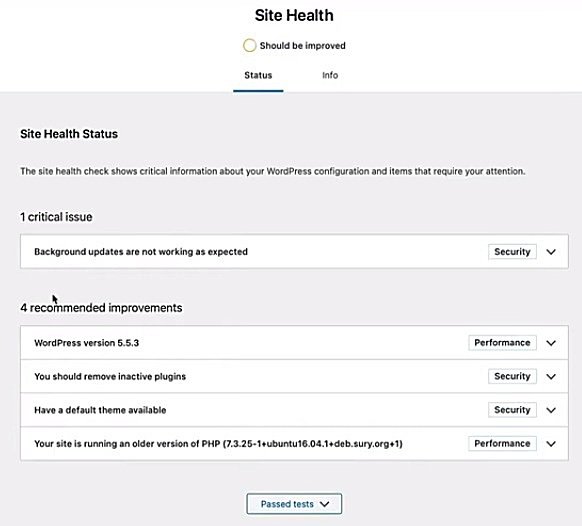Viewport: 582px width, 526px height.
Task: Click Security badge on inactive plugins row
Action: tap(512, 376)
